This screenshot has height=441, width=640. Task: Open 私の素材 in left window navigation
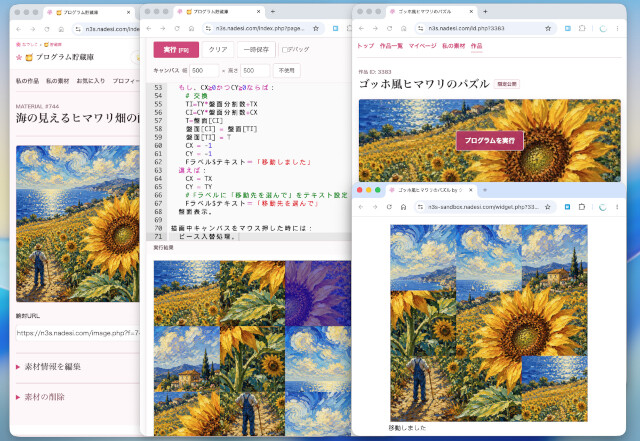coord(58,81)
